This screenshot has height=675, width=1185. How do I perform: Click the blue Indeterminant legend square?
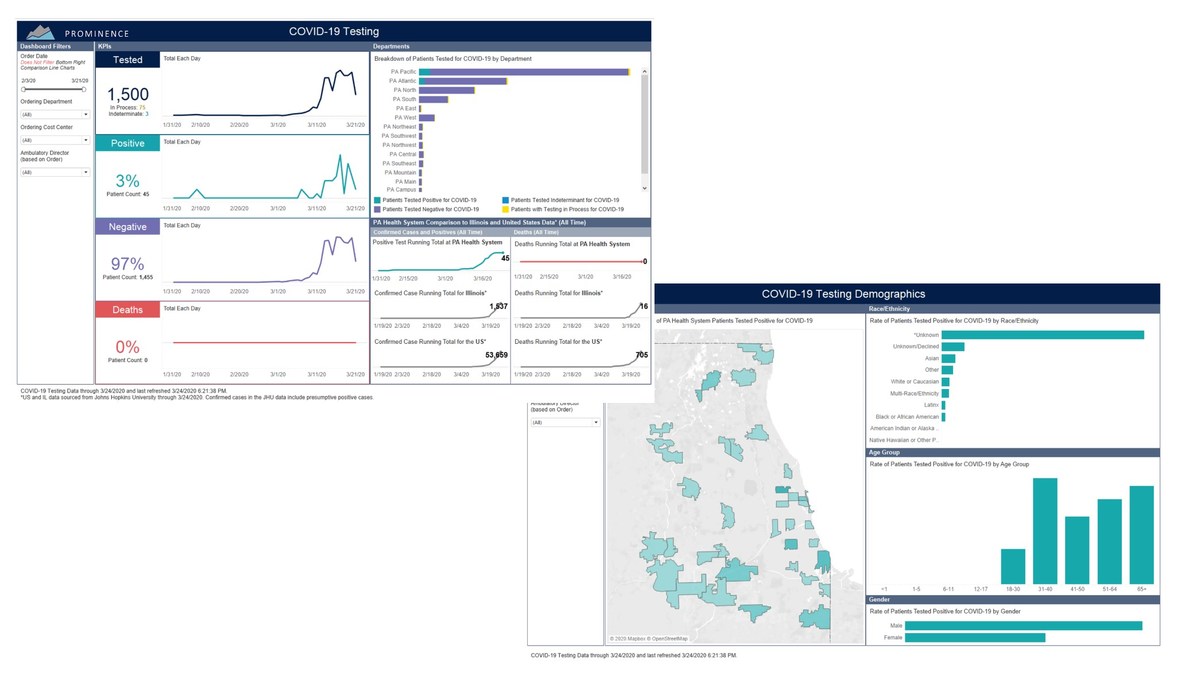[506, 200]
